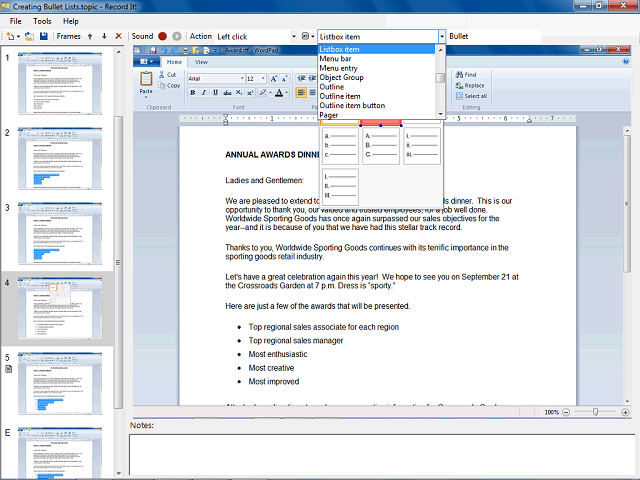The image size is (640, 480).
Task: Click the object type icon beside the Action box
Action: pyautogui.click(x=305, y=36)
